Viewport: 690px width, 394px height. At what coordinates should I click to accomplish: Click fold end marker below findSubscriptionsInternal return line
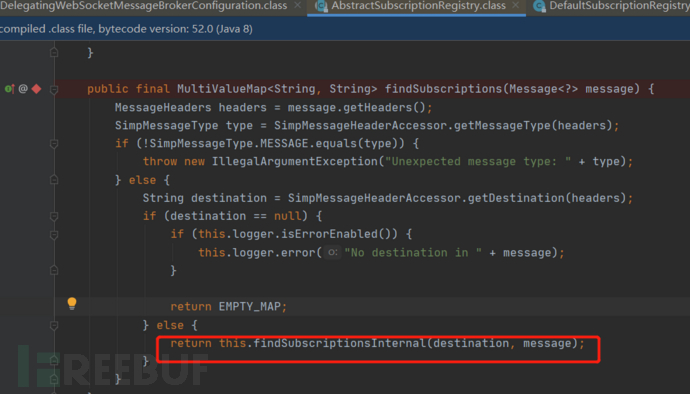(x=54, y=361)
